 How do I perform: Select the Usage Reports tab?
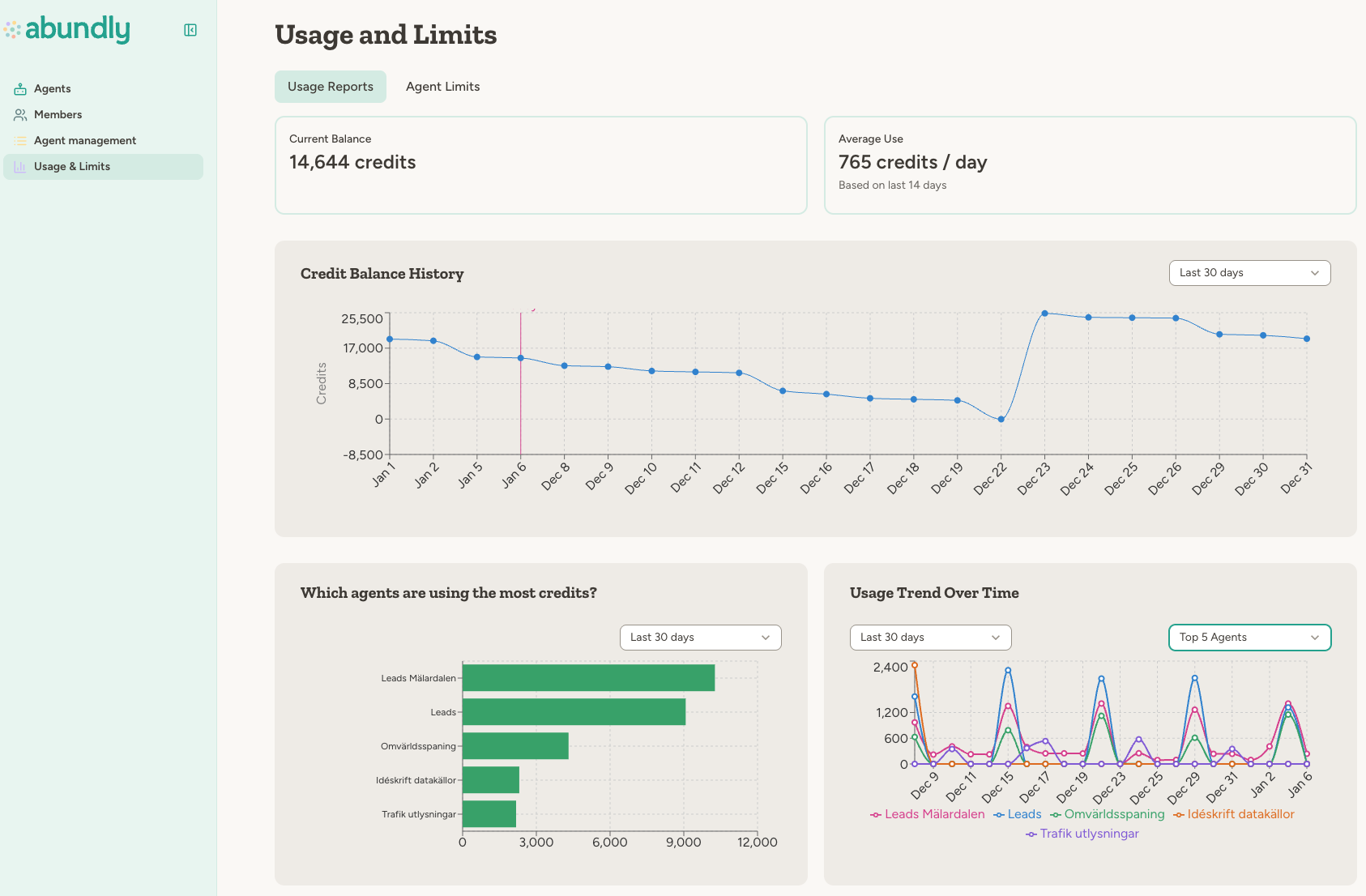tap(330, 86)
